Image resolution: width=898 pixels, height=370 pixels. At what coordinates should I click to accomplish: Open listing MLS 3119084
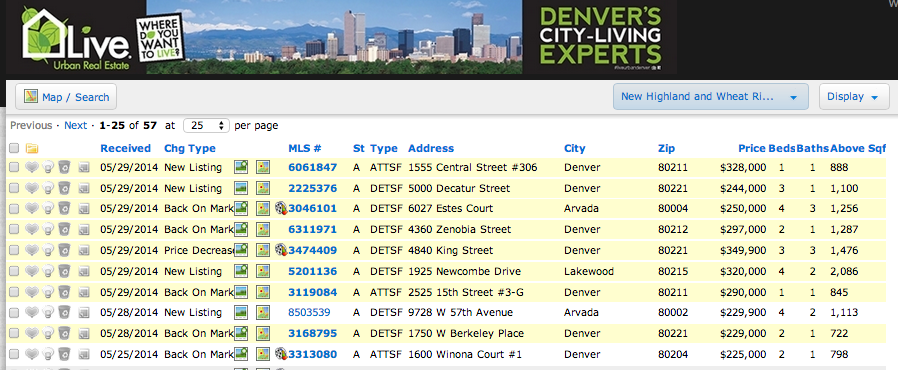(x=313, y=292)
